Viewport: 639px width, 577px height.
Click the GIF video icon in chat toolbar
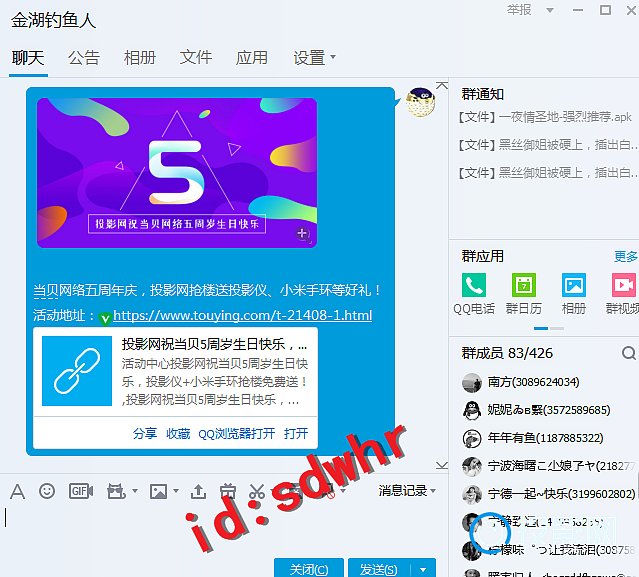point(81,491)
